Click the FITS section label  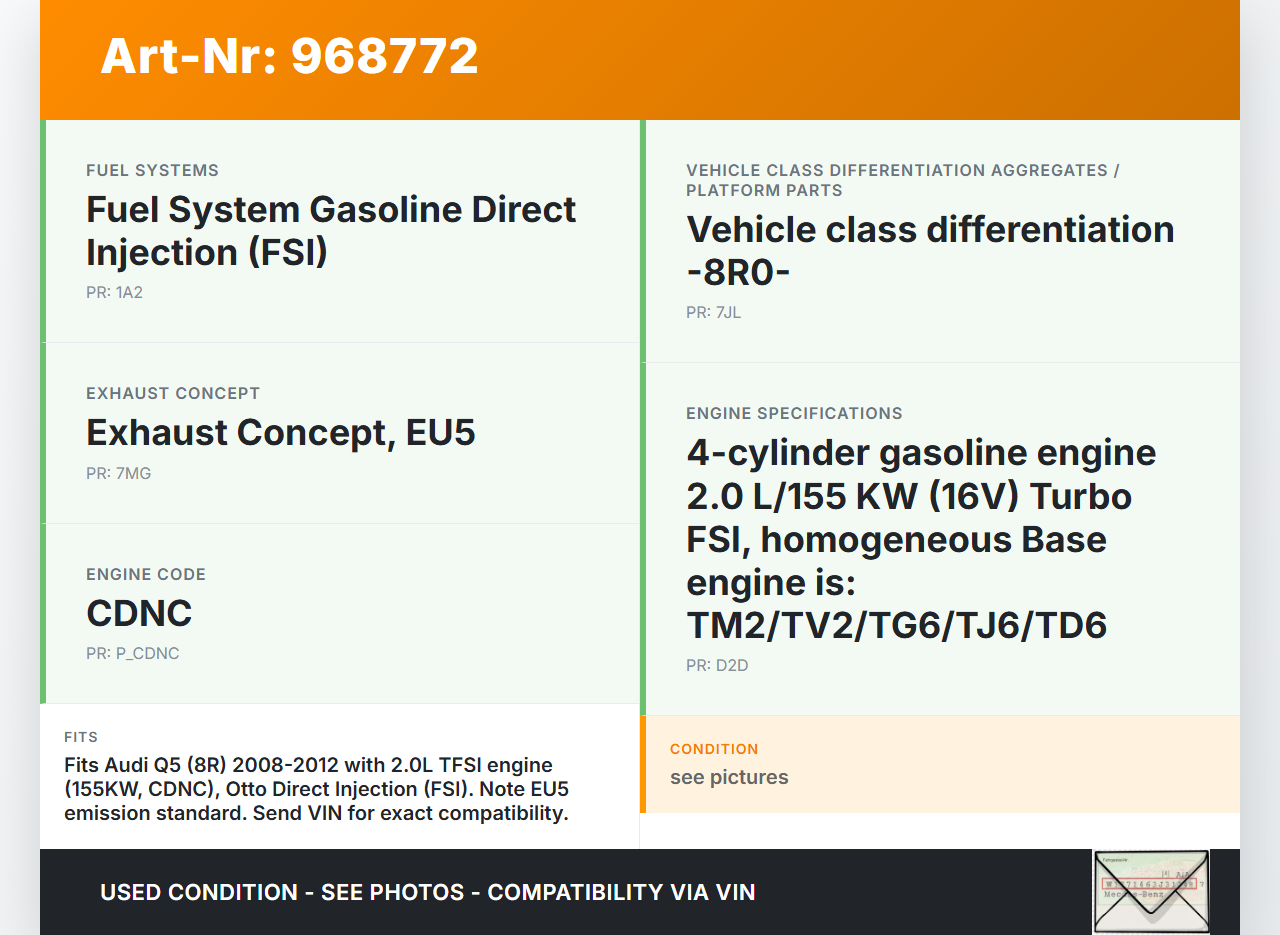pos(81,737)
